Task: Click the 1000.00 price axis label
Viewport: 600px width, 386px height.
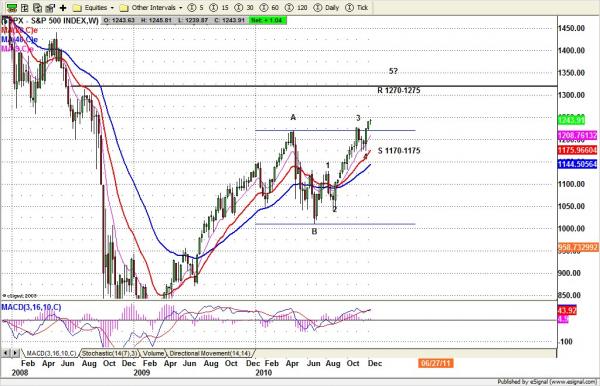Action: [x=571, y=228]
